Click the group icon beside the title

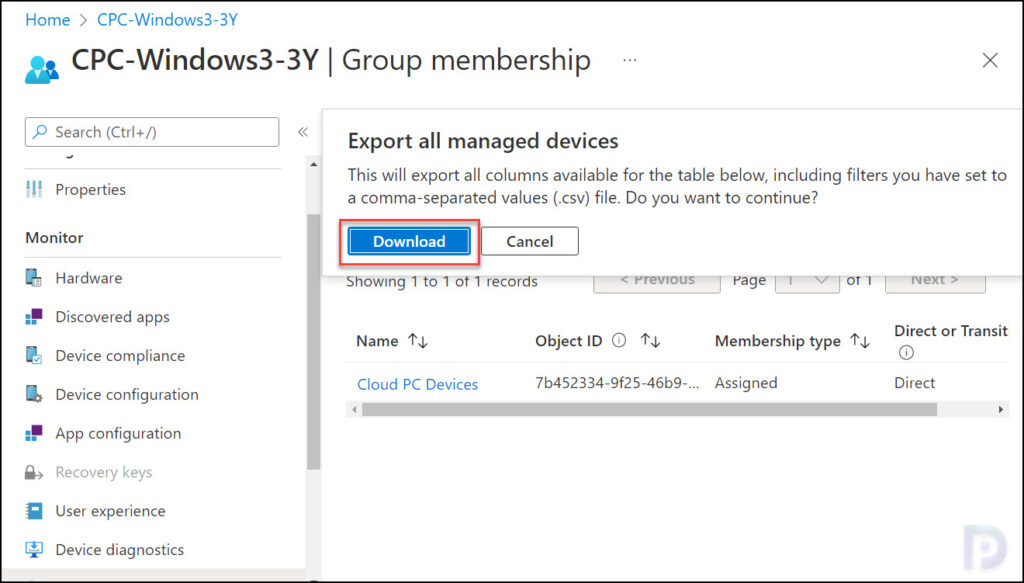42,69
